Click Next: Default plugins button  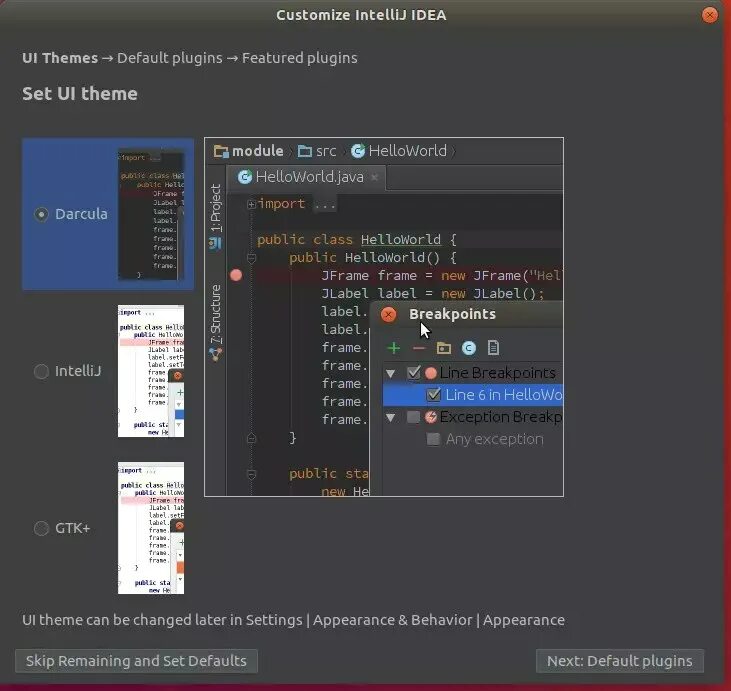coord(620,661)
